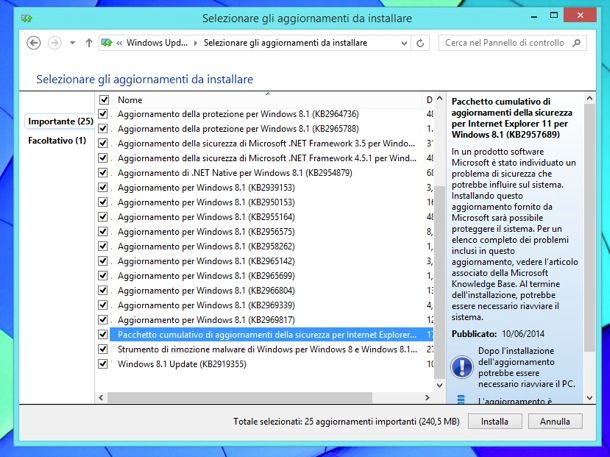610x457 pixels.
Task: Focus the Cerca nel Pannello di controllo field
Action: [512, 43]
